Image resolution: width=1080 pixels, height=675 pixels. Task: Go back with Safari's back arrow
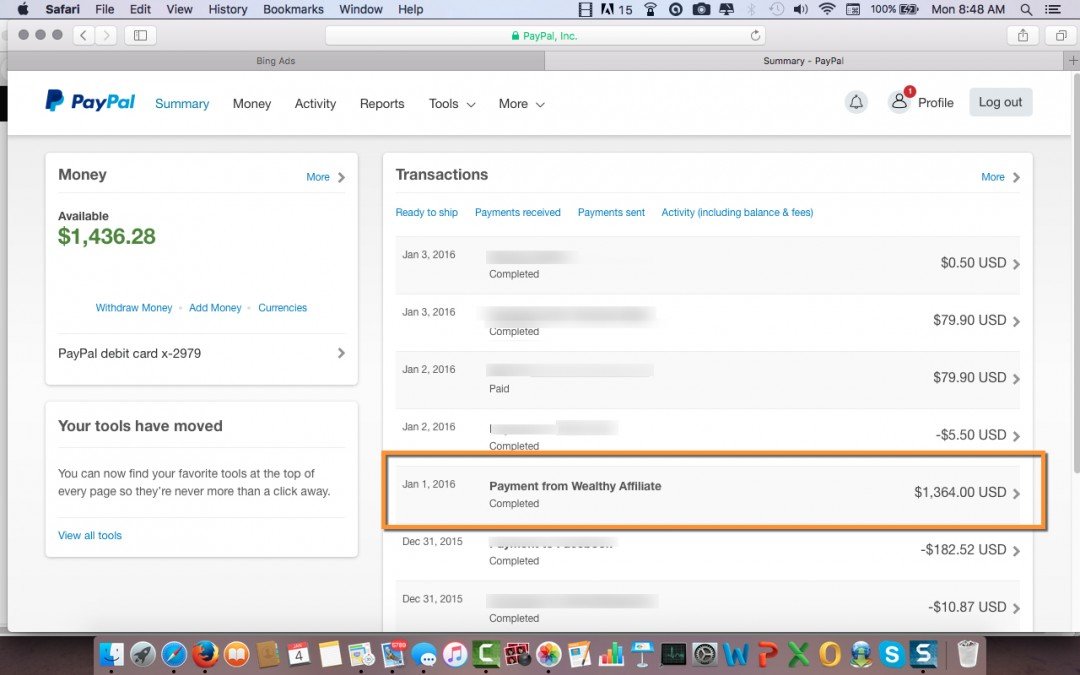(x=83, y=35)
